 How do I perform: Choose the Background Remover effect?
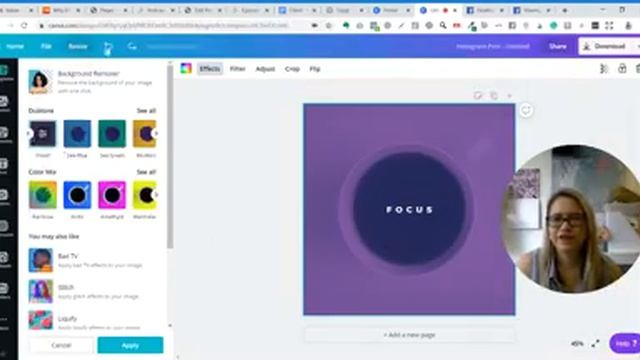[92, 81]
